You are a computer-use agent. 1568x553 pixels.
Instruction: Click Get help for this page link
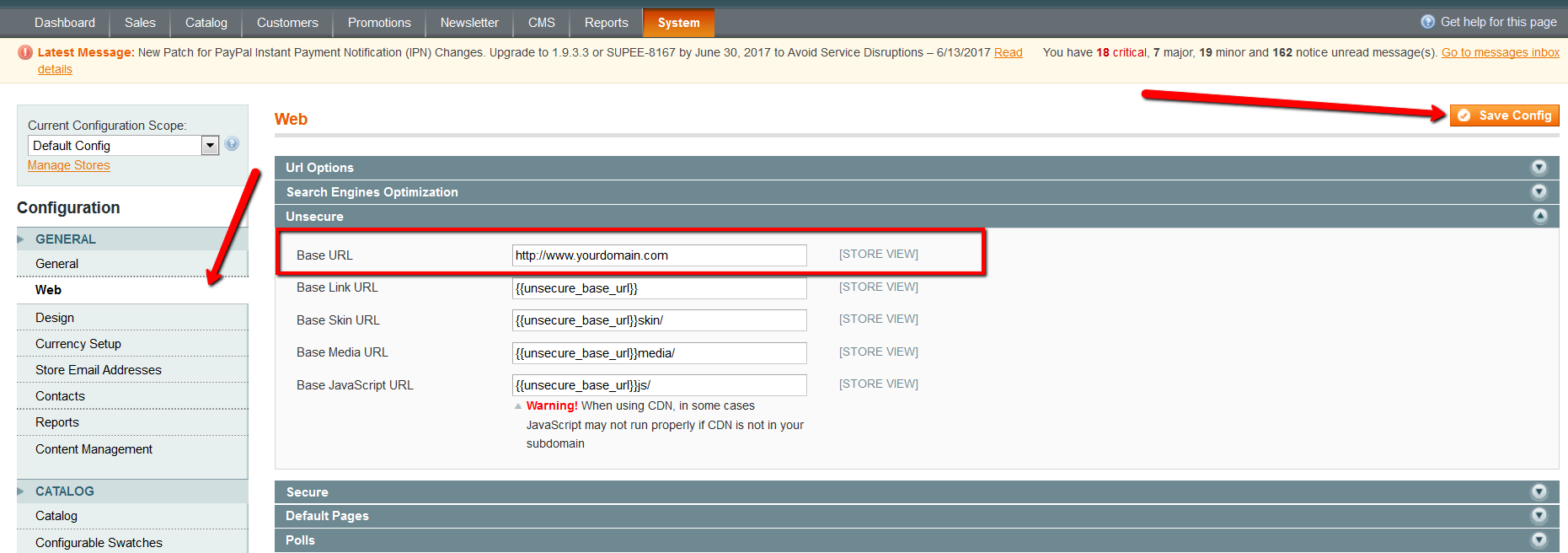pyautogui.click(x=1499, y=22)
